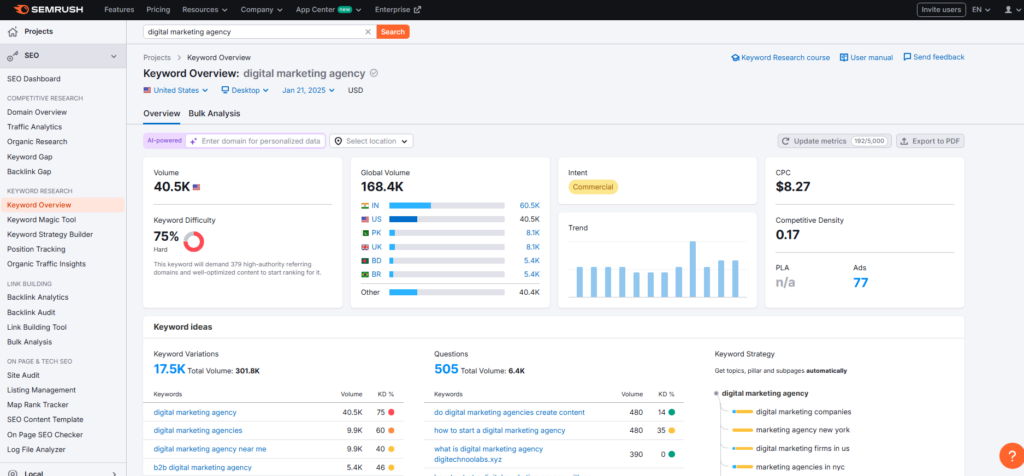Click the tallest bar in the Trend chart
This screenshot has width=1024, height=476.
(693, 269)
